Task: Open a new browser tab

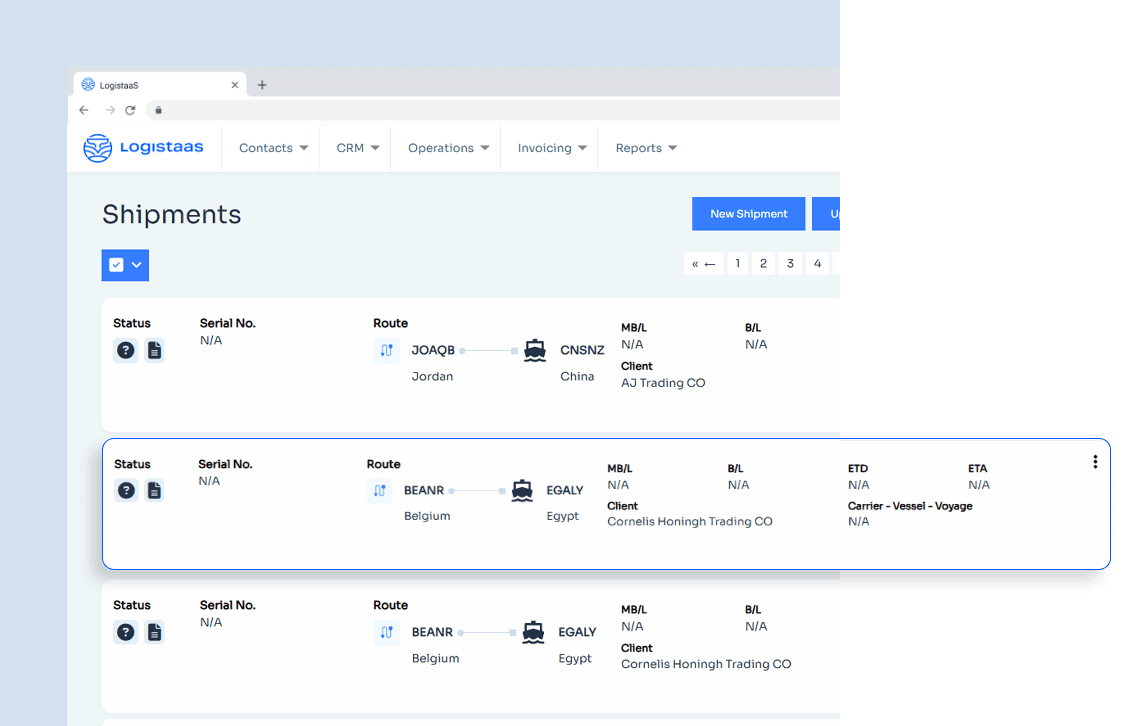Action: click(x=262, y=85)
